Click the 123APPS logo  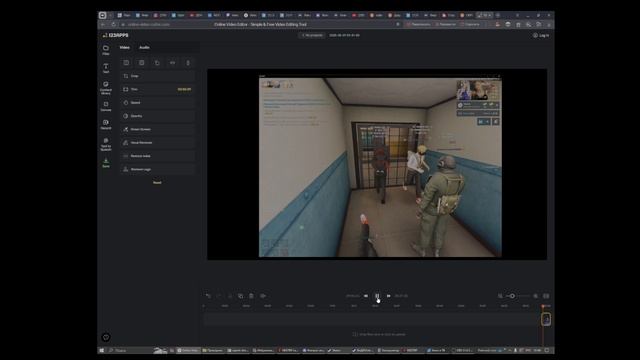[x=116, y=36]
